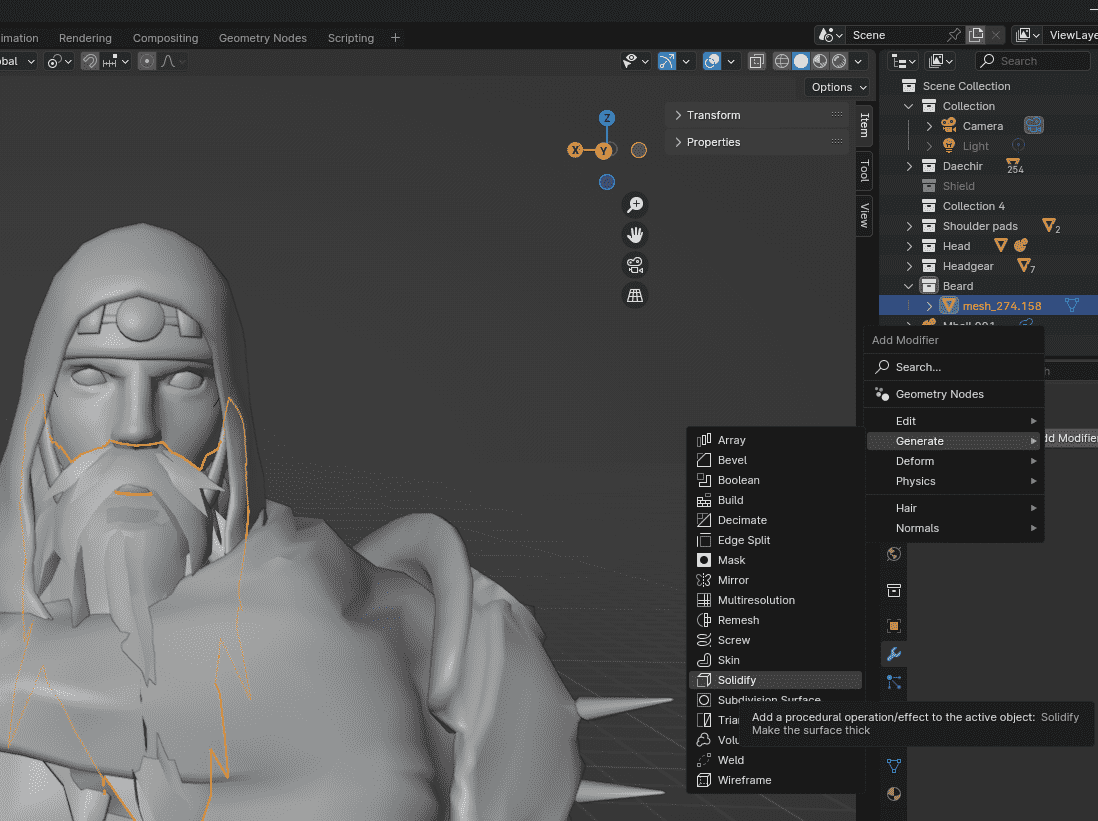This screenshot has width=1098, height=821.
Task: Add the Boolean modifier
Action: (x=775, y=480)
